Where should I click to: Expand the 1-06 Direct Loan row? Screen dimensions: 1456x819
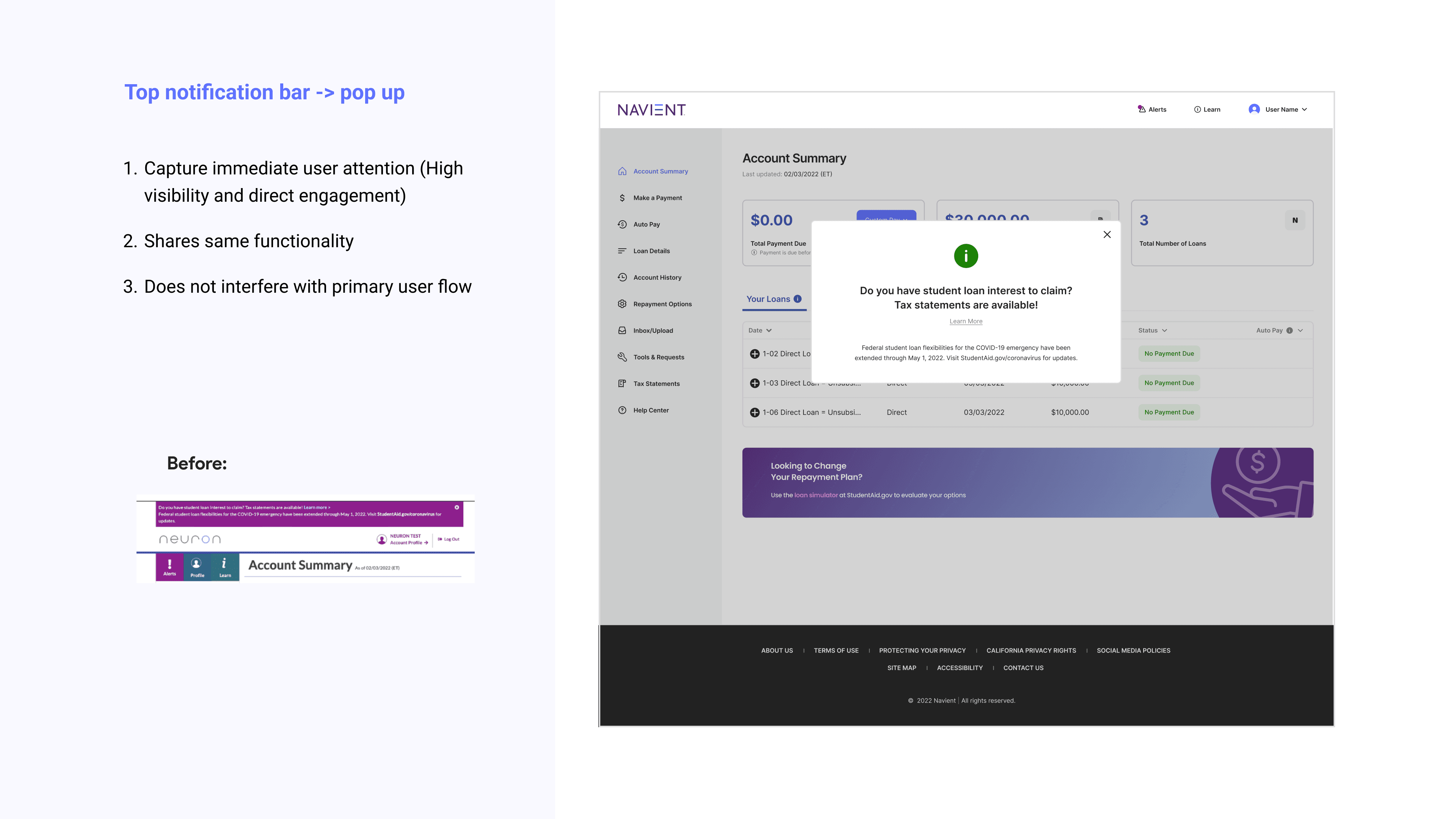pos(755,413)
